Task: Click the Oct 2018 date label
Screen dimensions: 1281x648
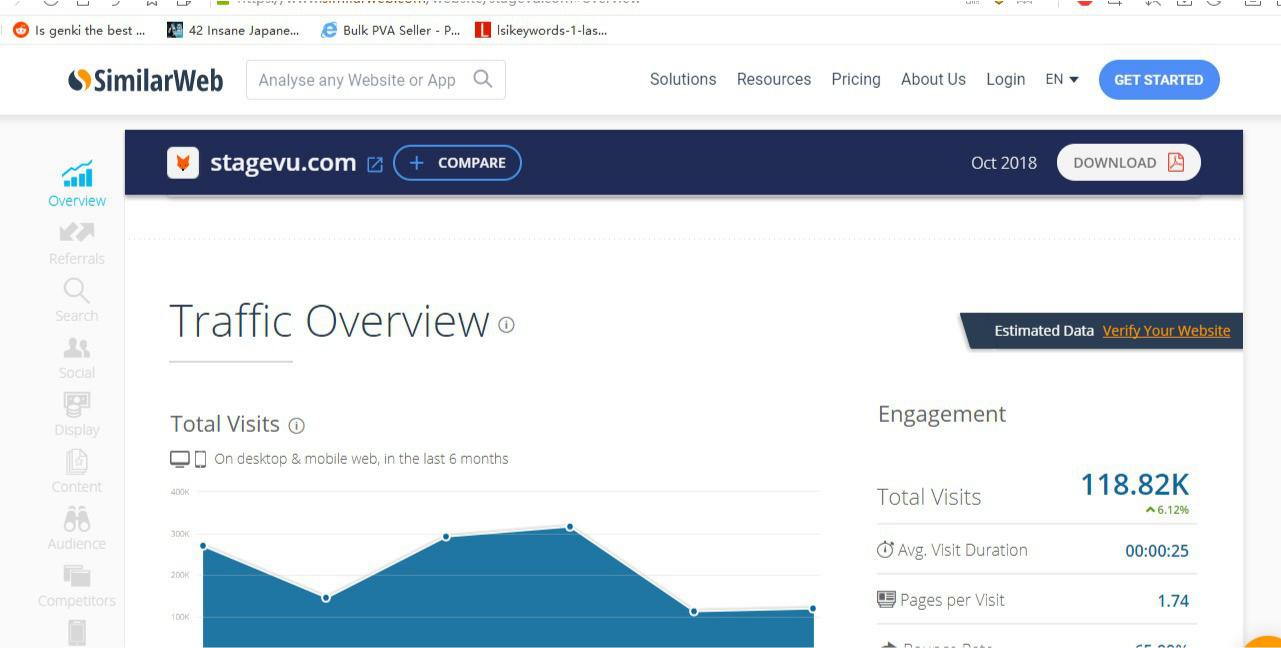Action: 1004,163
